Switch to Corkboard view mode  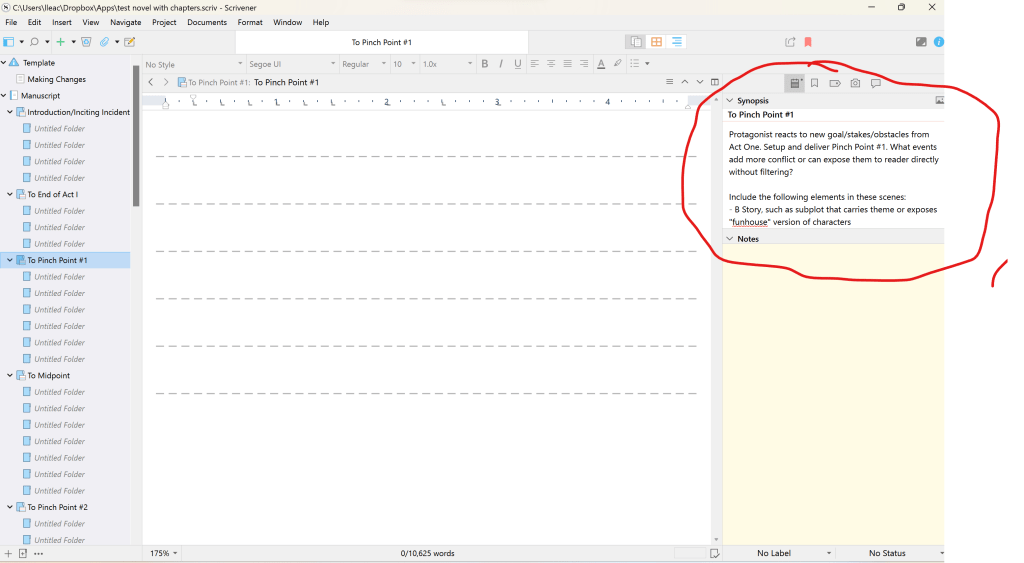click(x=656, y=42)
